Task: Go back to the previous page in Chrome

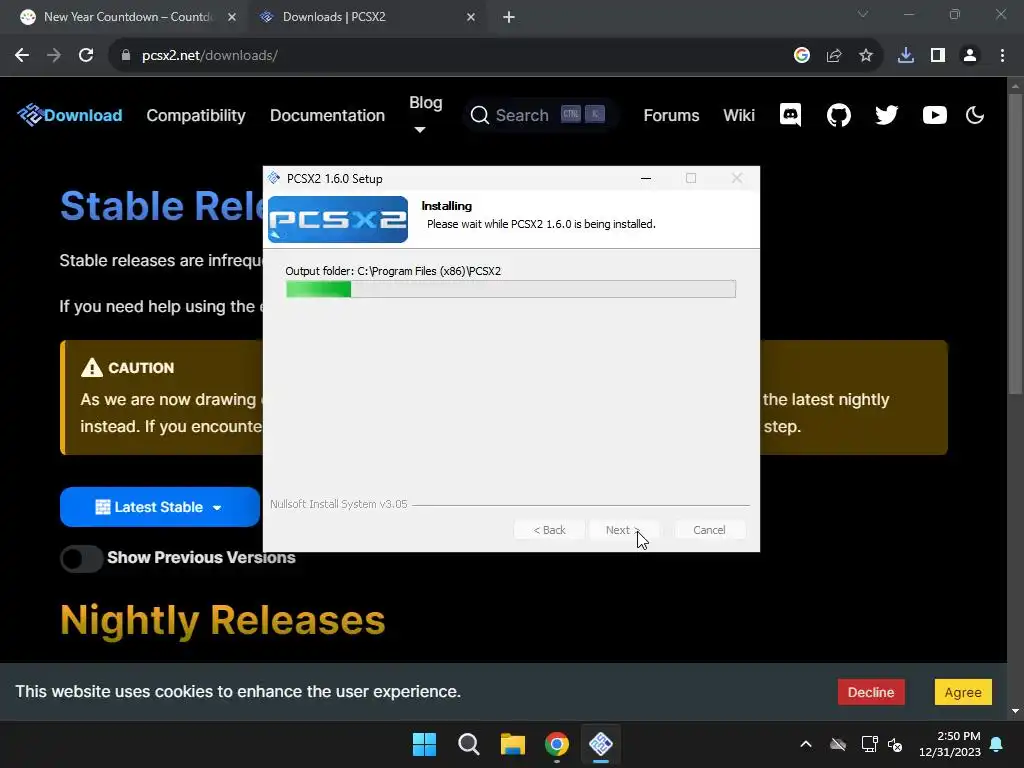Action: pyautogui.click(x=22, y=56)
